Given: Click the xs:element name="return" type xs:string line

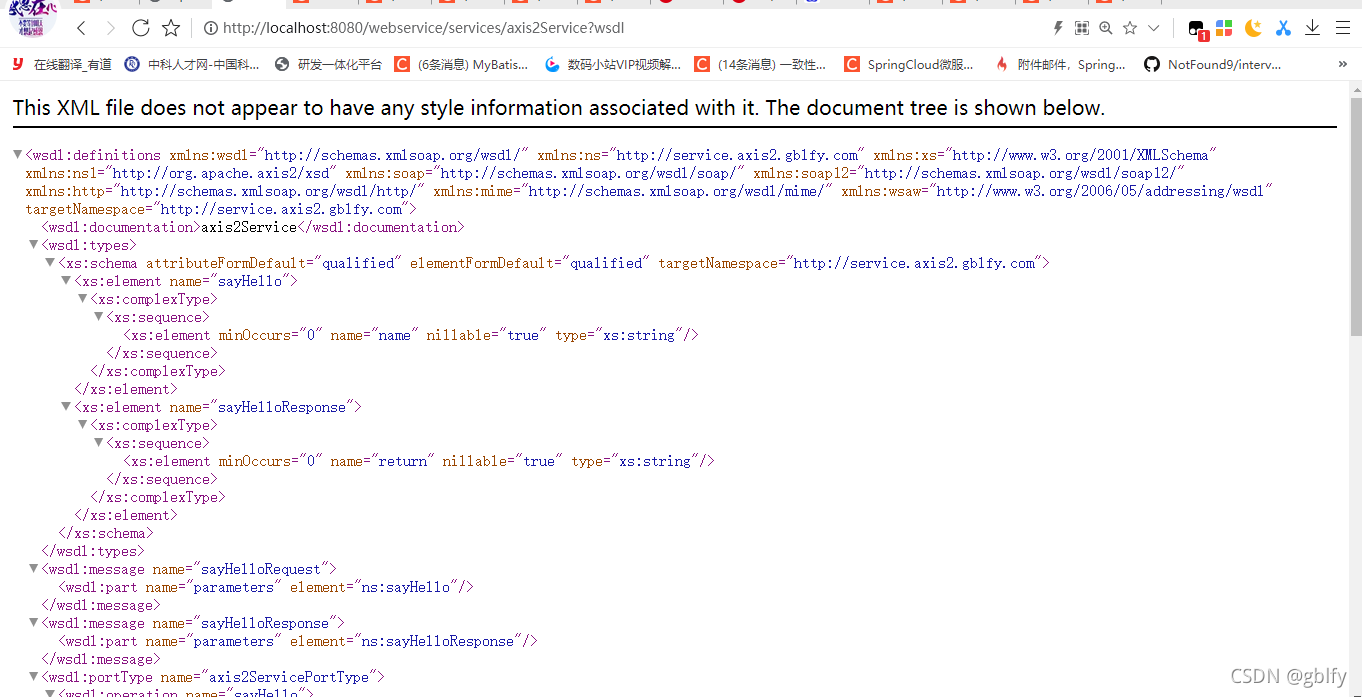Looking at the screenshot, I should (419, 461).
